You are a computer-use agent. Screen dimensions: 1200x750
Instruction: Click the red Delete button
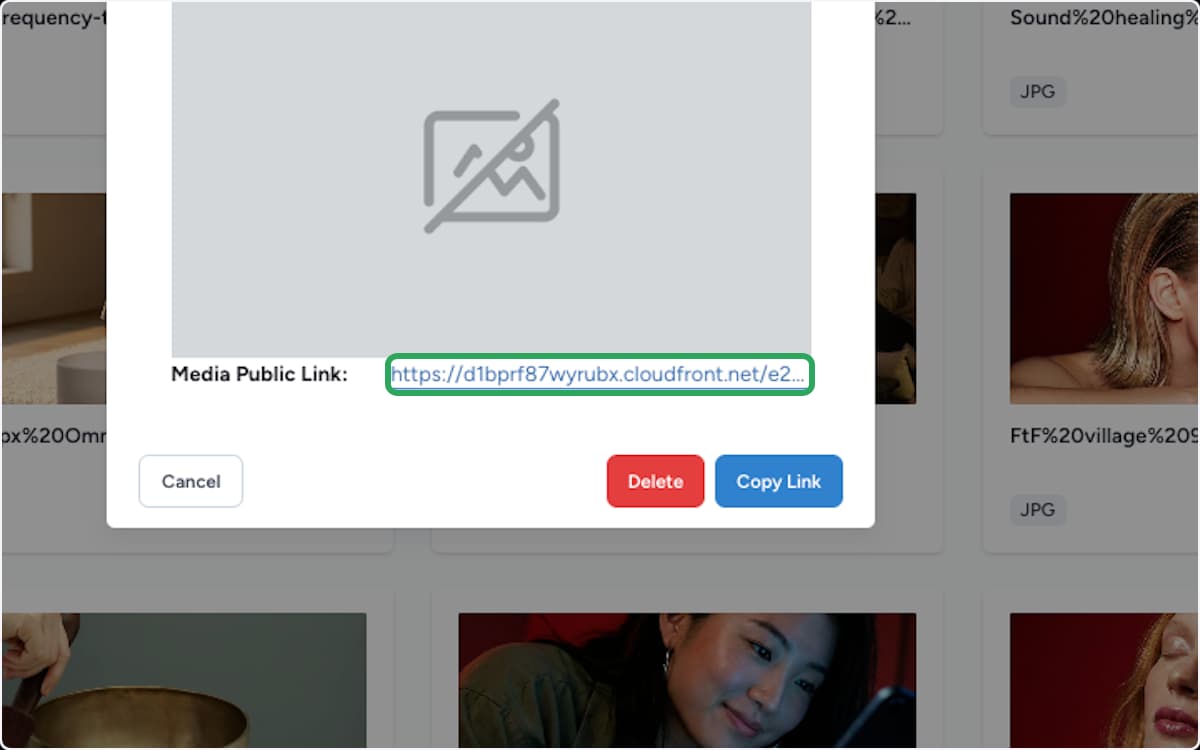pos(655,481)
